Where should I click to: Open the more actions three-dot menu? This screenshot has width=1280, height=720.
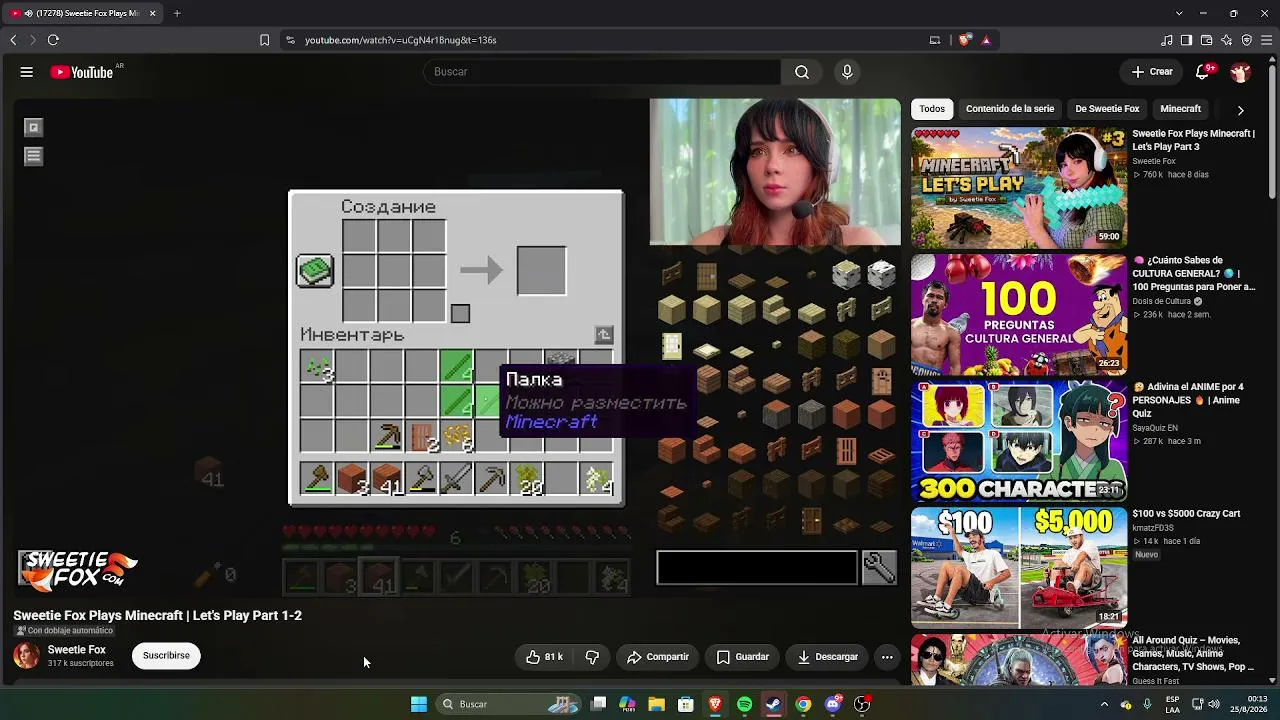coord(887,657)
